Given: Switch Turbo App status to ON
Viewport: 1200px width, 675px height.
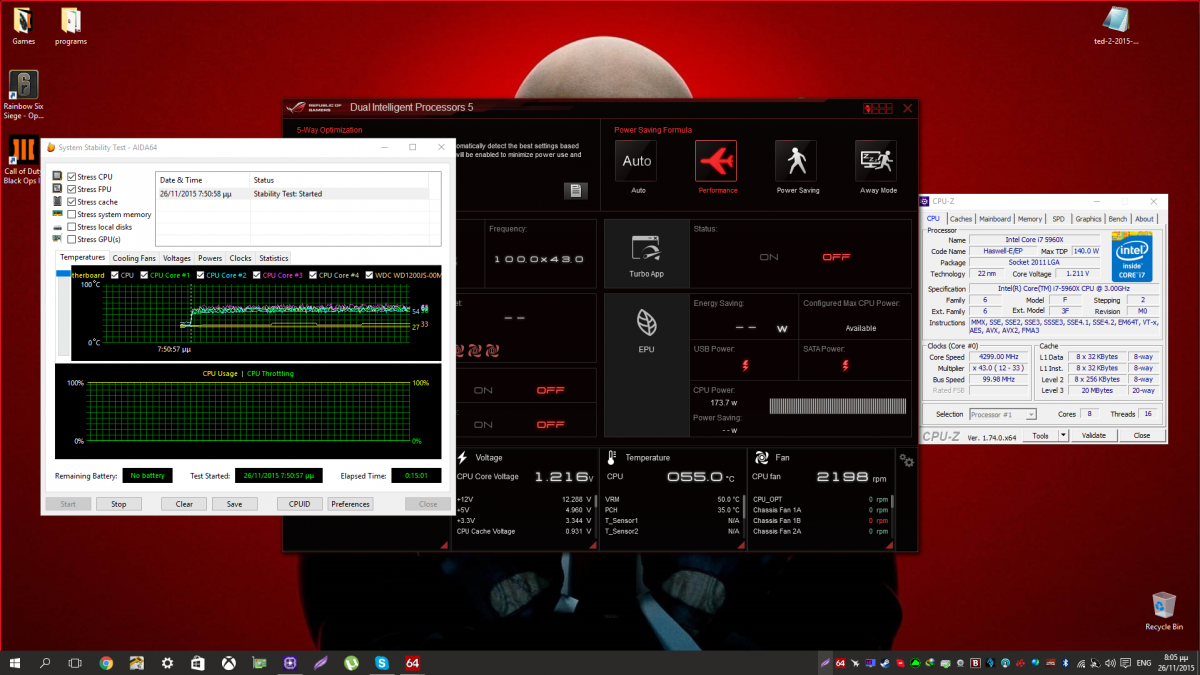Looking at the screenshot, I should (x=768, y=257).
